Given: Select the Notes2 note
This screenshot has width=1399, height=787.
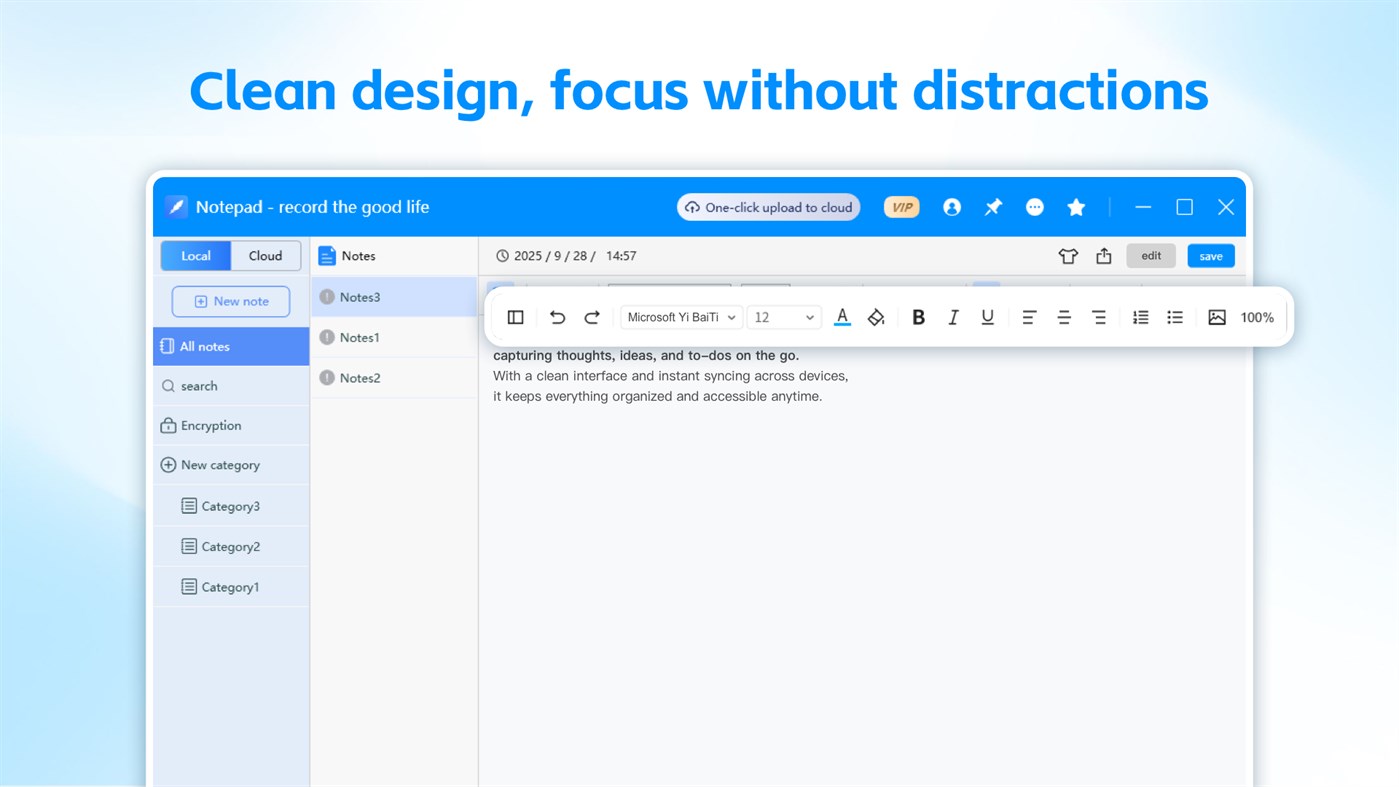Looking at the screenshot, I should pos(394,378).
